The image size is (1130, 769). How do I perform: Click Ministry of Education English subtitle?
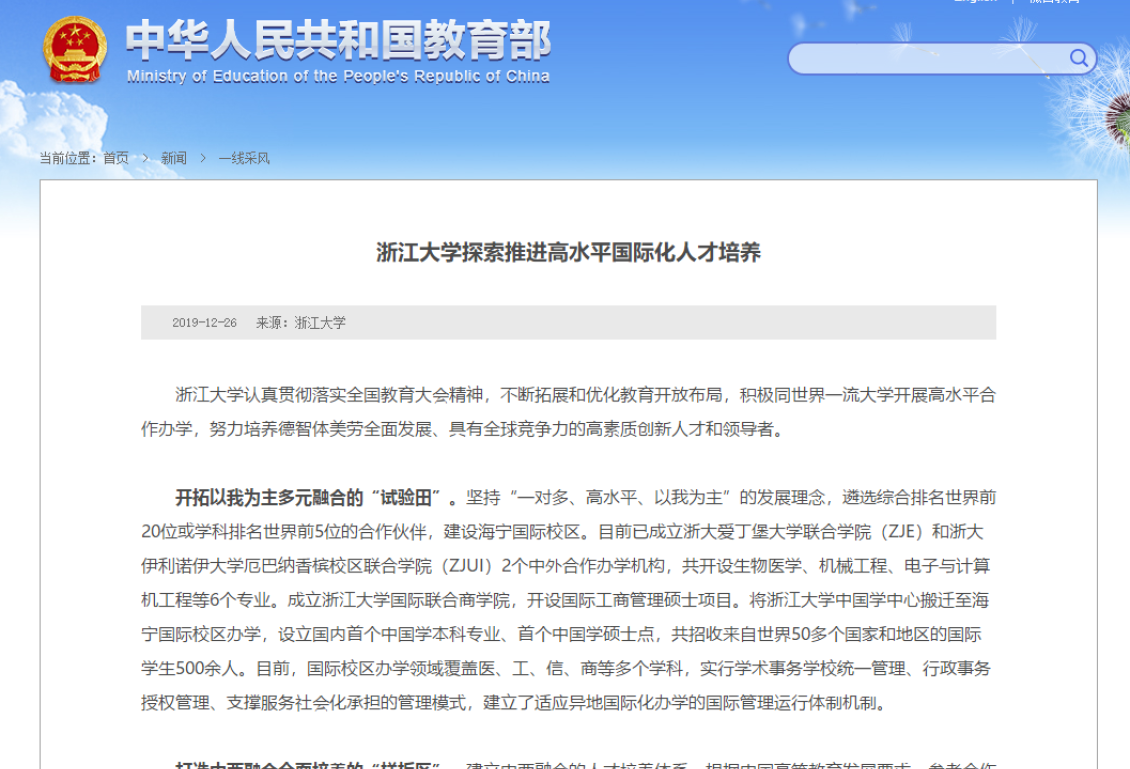338,76
